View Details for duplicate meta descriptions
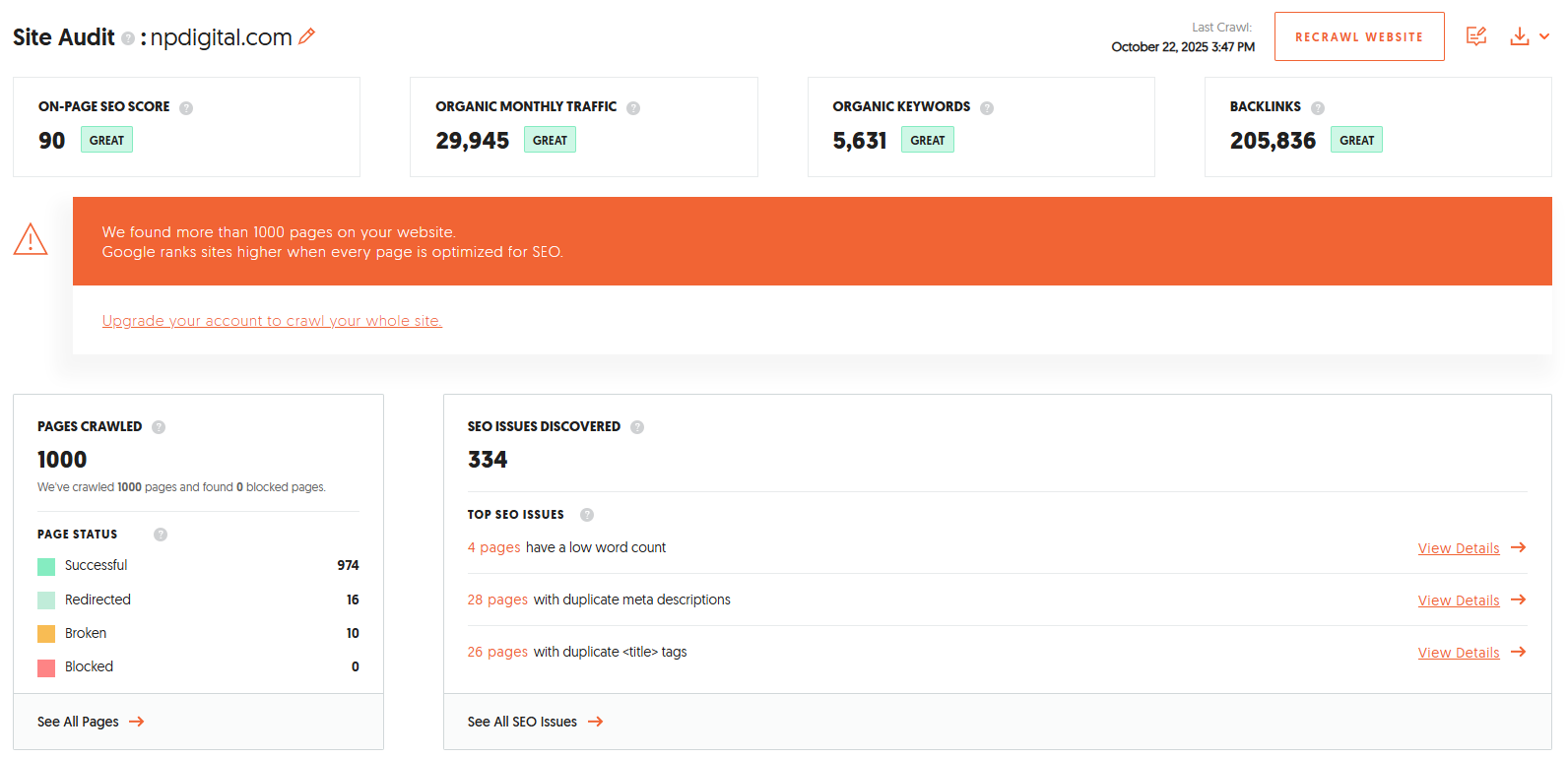The width and height of the screenshot is (1568, 758). pos(1459,600)
